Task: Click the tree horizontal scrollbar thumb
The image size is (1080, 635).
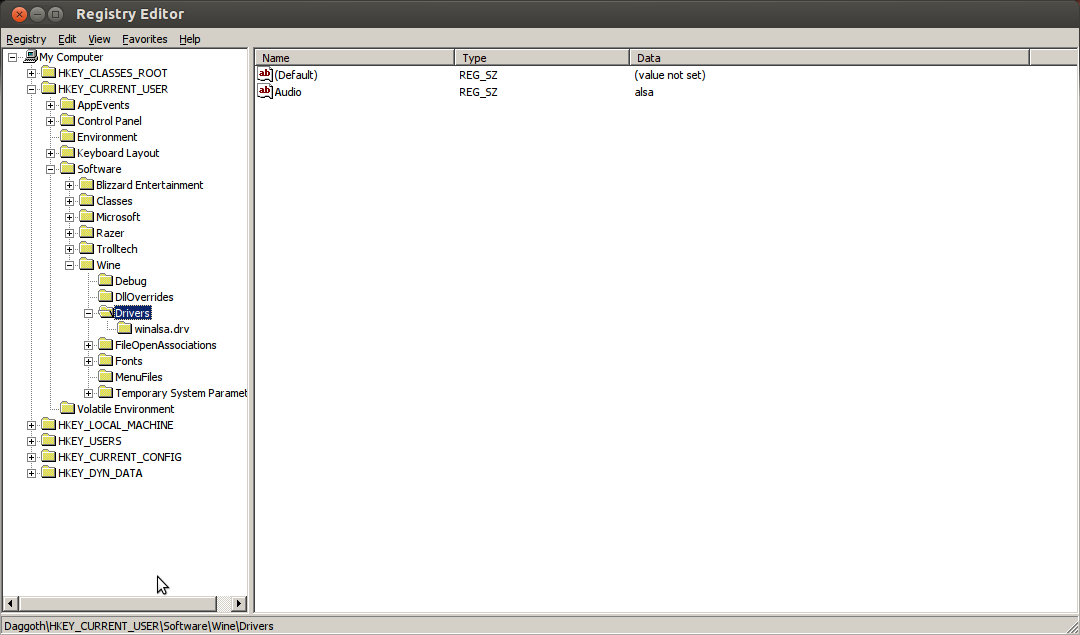Action: [118, 604]
